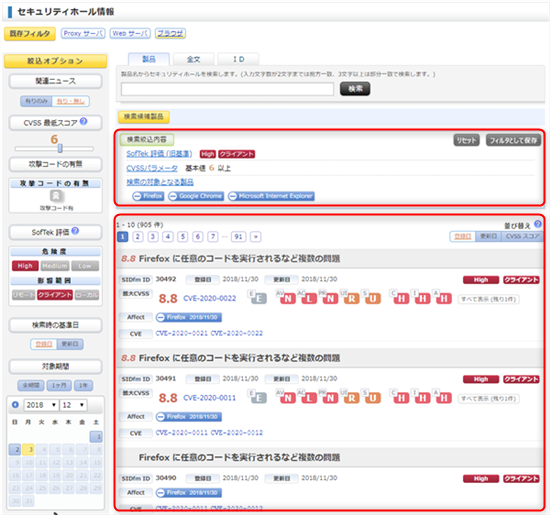Go to last results page 91
Screen dimensions: 550x515
pos(239,236)
